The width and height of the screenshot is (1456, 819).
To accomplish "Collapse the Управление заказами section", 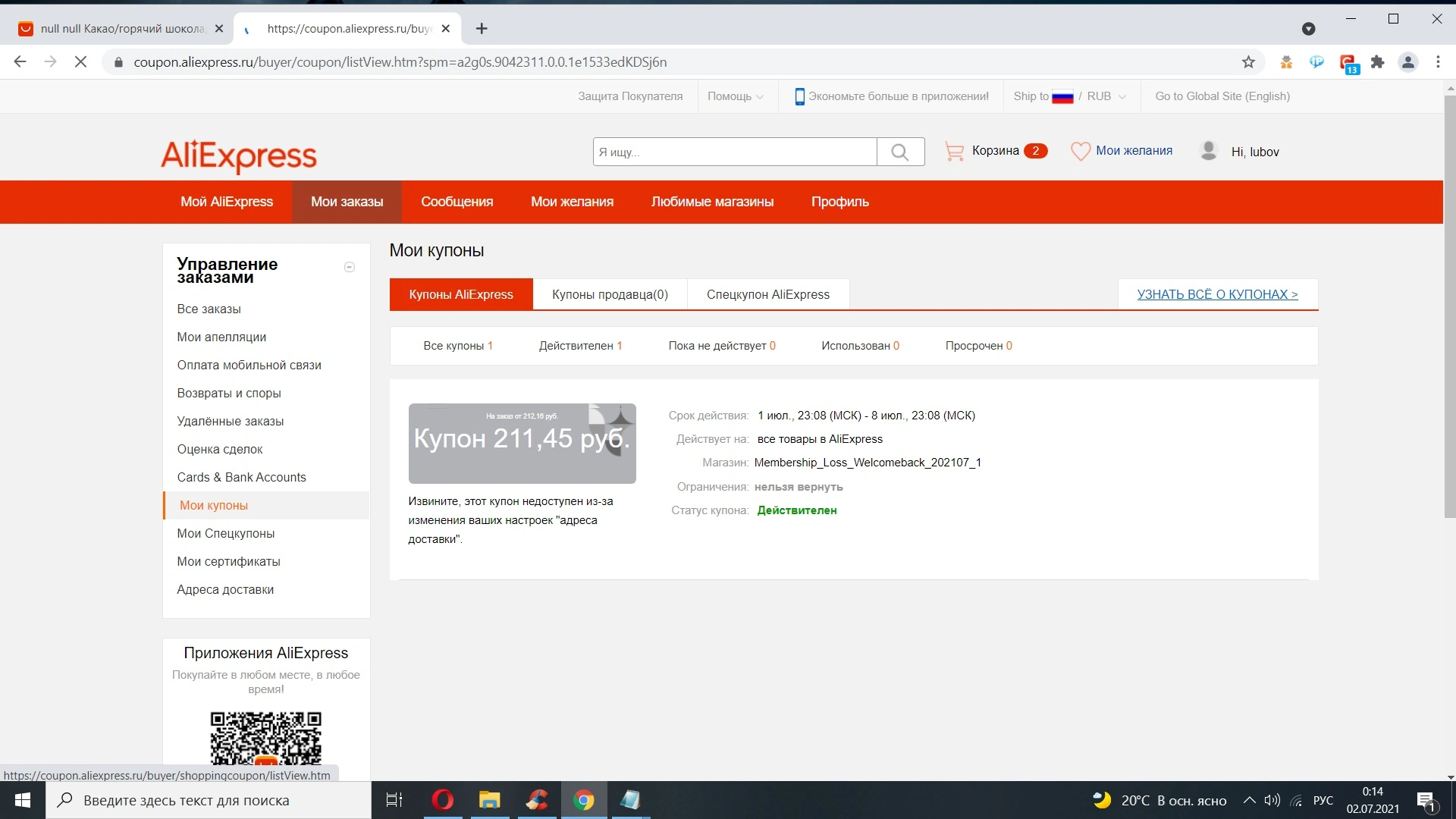I will [350, 267].
